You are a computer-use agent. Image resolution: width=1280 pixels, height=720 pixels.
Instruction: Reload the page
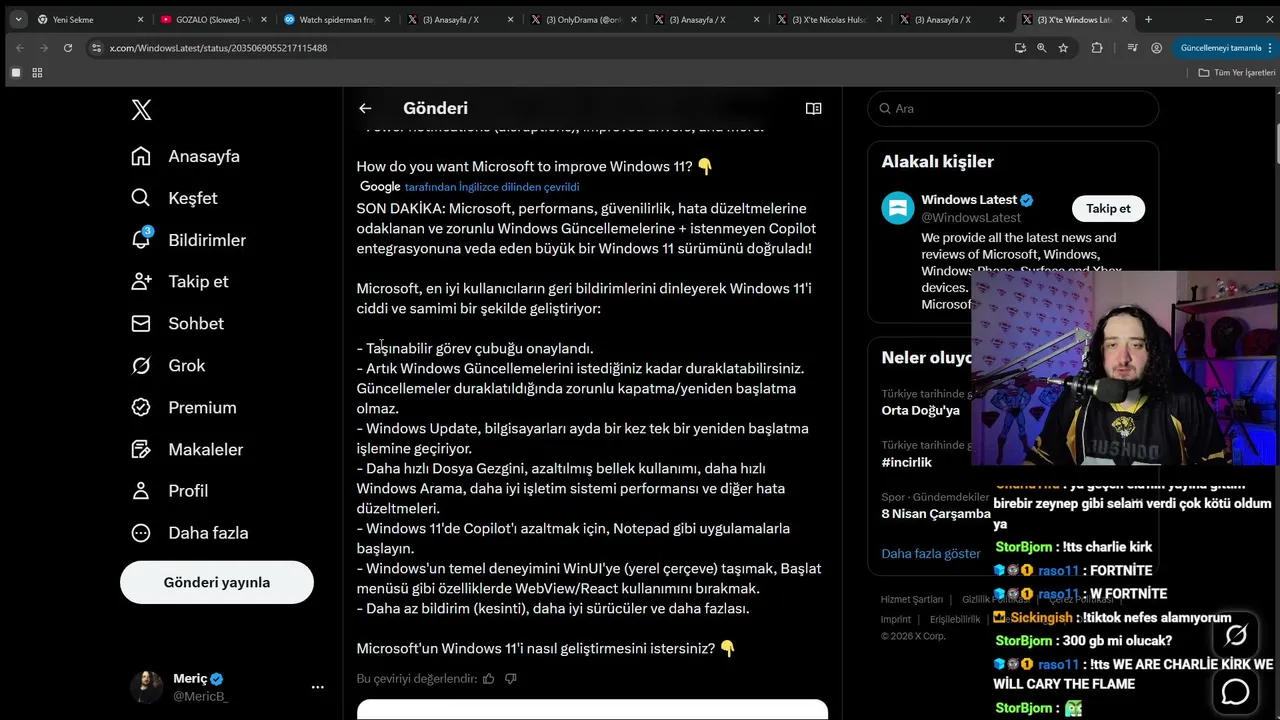coord(68,47)
